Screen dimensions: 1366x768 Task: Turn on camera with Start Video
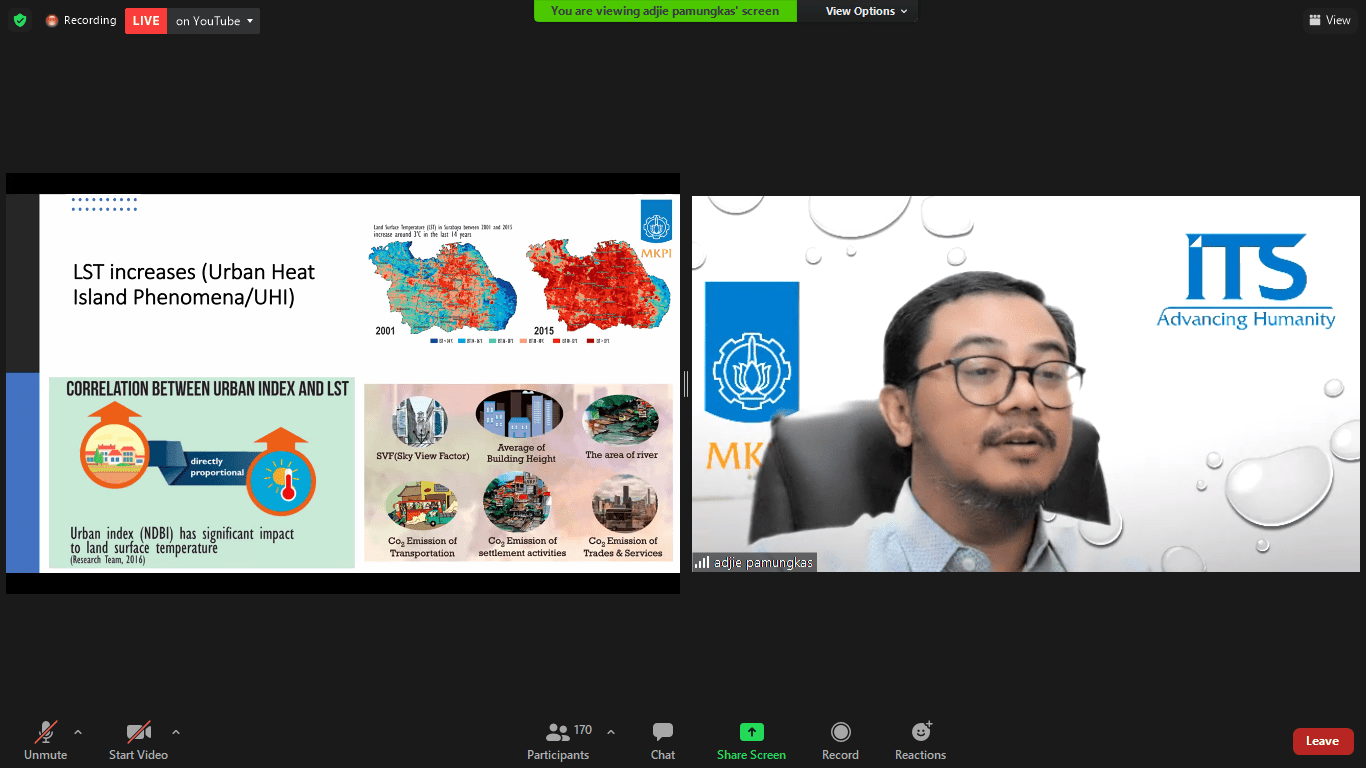(x=138, y=741)
